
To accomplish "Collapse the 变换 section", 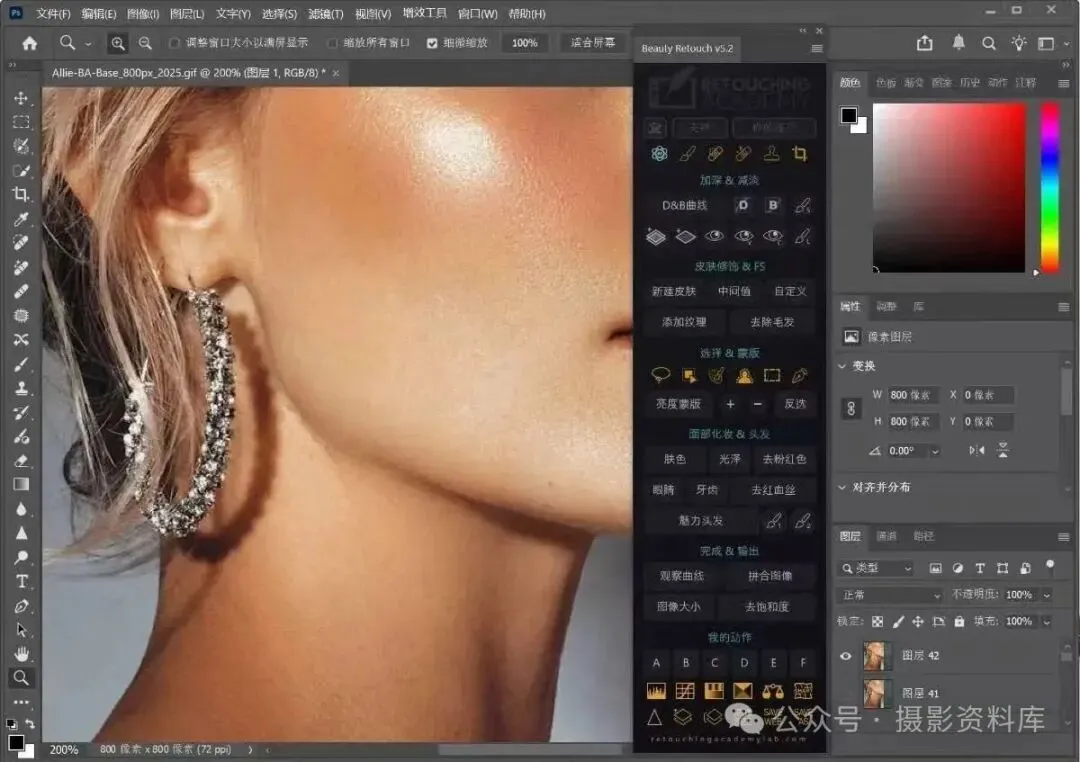I will coord(842,366).
